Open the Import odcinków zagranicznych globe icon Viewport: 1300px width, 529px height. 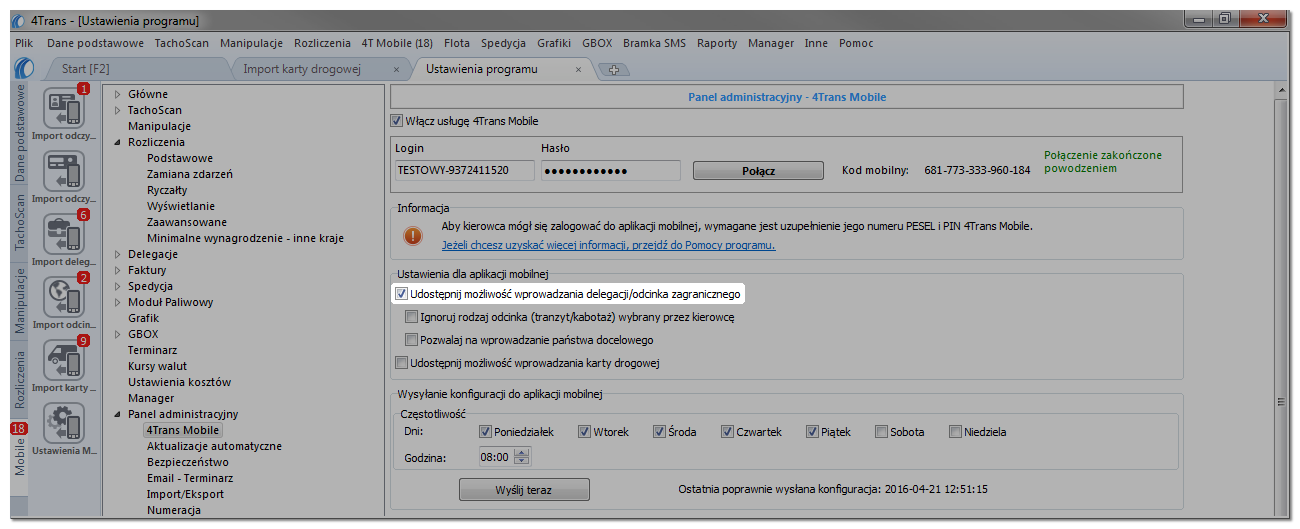[64, 297]
